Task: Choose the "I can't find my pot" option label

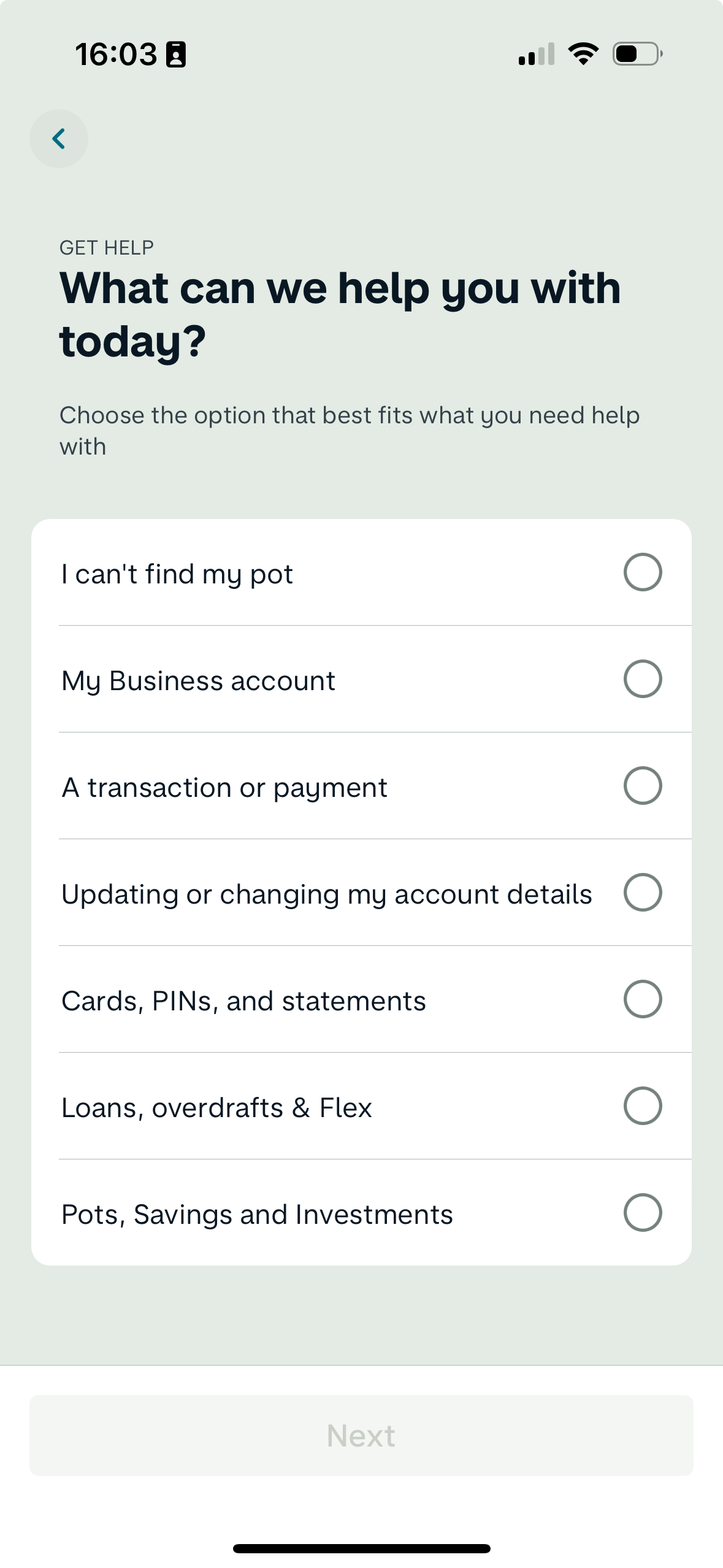Action: (x=177, y=575)
